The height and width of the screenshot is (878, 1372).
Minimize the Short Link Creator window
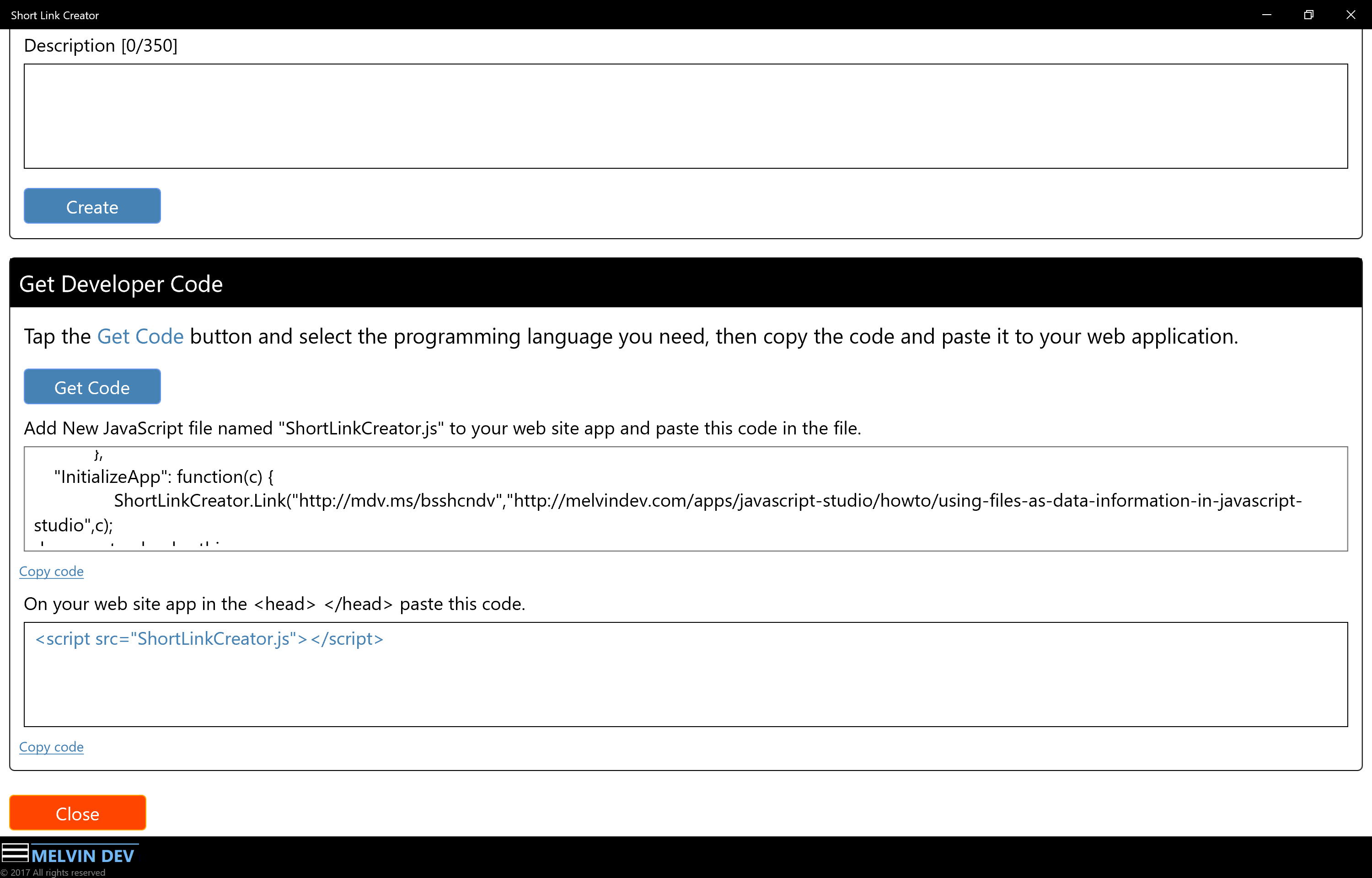tap(1266, 15)
